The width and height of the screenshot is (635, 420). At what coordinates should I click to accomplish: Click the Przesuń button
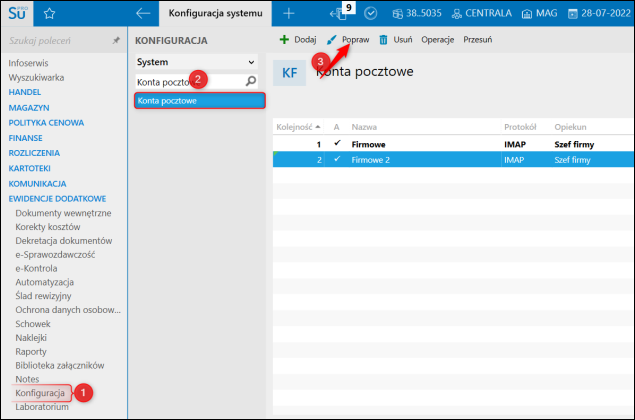pyautogui.click(x=477, y=40)
